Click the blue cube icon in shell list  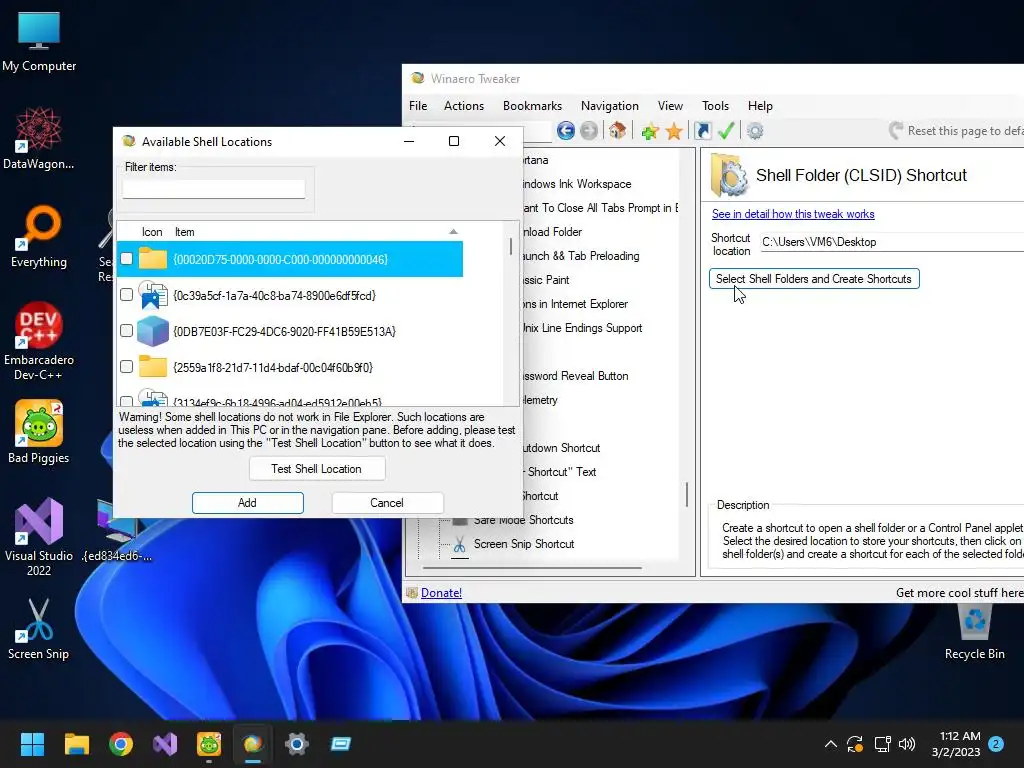[153, 331]
